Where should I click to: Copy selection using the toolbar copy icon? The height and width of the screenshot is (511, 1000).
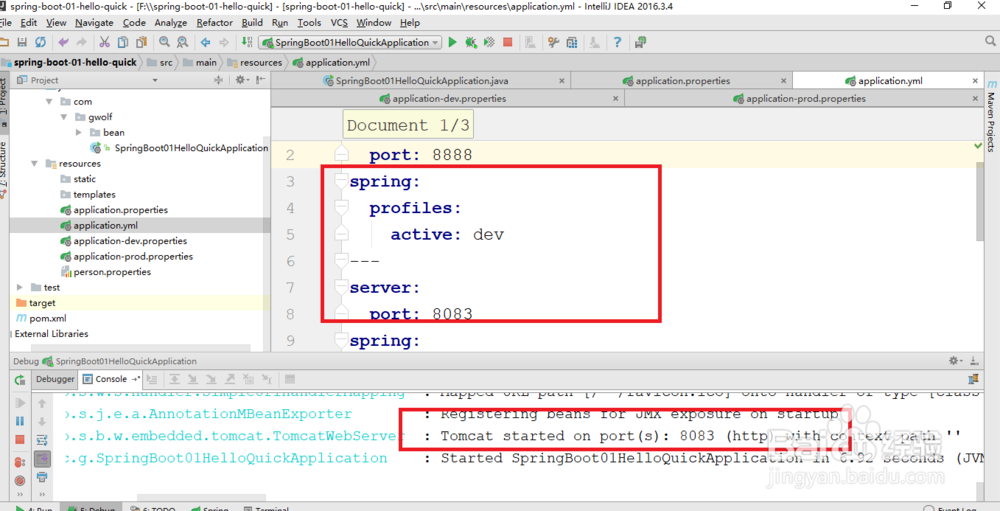point(122,42)
